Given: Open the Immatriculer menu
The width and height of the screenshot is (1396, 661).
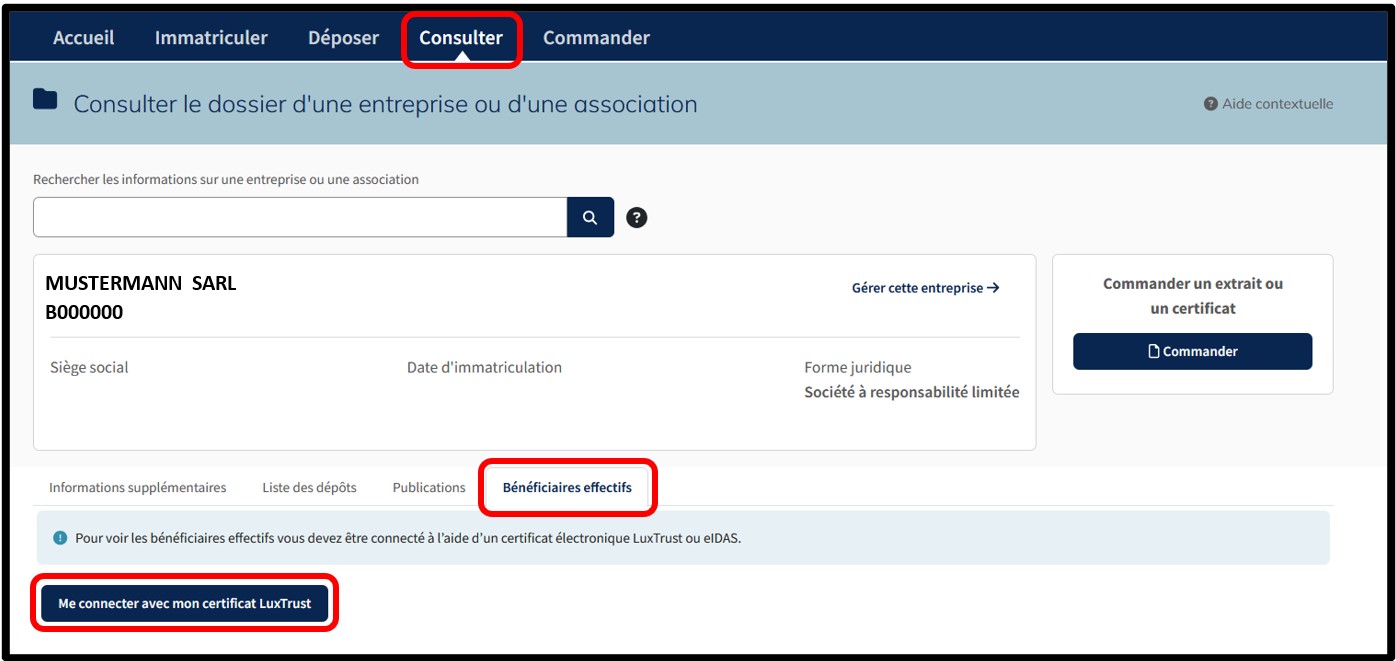Looking at the screenshot, I should 211,38.
